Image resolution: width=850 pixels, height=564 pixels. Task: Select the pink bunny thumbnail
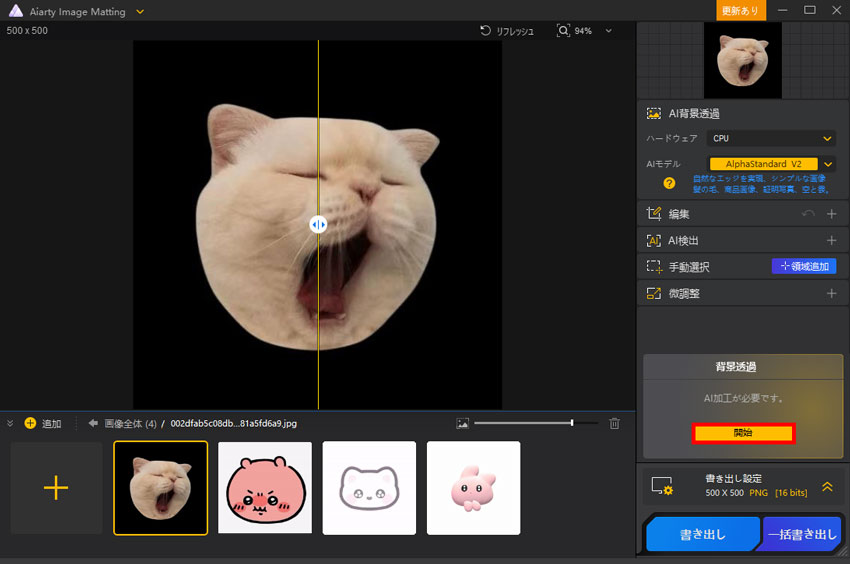tap(473, 488)
